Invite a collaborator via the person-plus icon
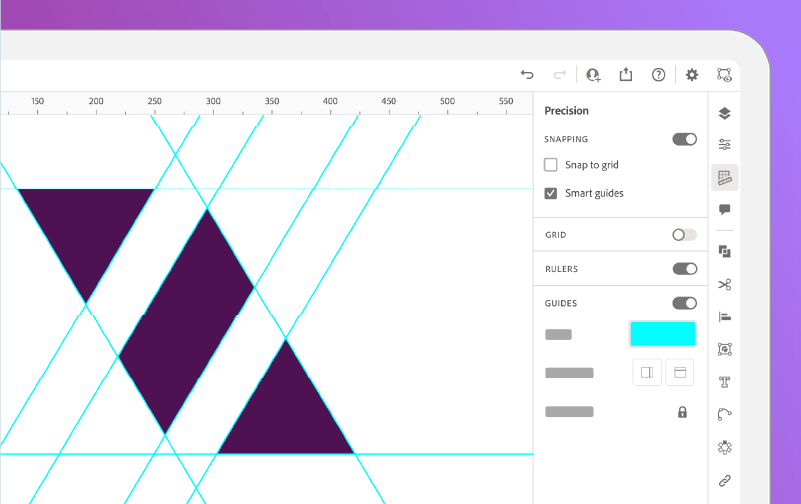Screen dimensions: 801x504 [x=593, y=75]
